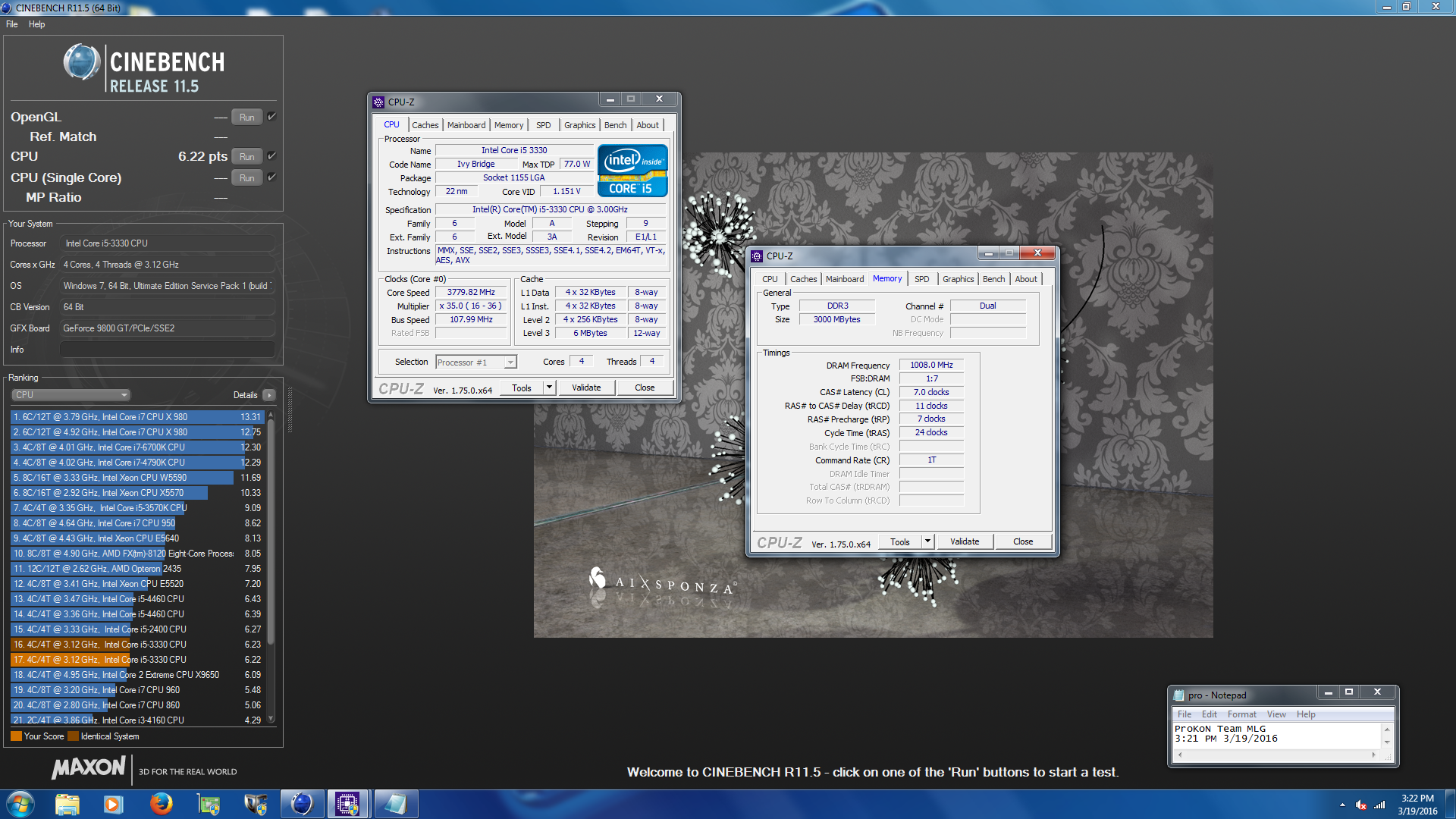Open the Format menu in Notepad

pyautogui.click(x=1241, y=714)
